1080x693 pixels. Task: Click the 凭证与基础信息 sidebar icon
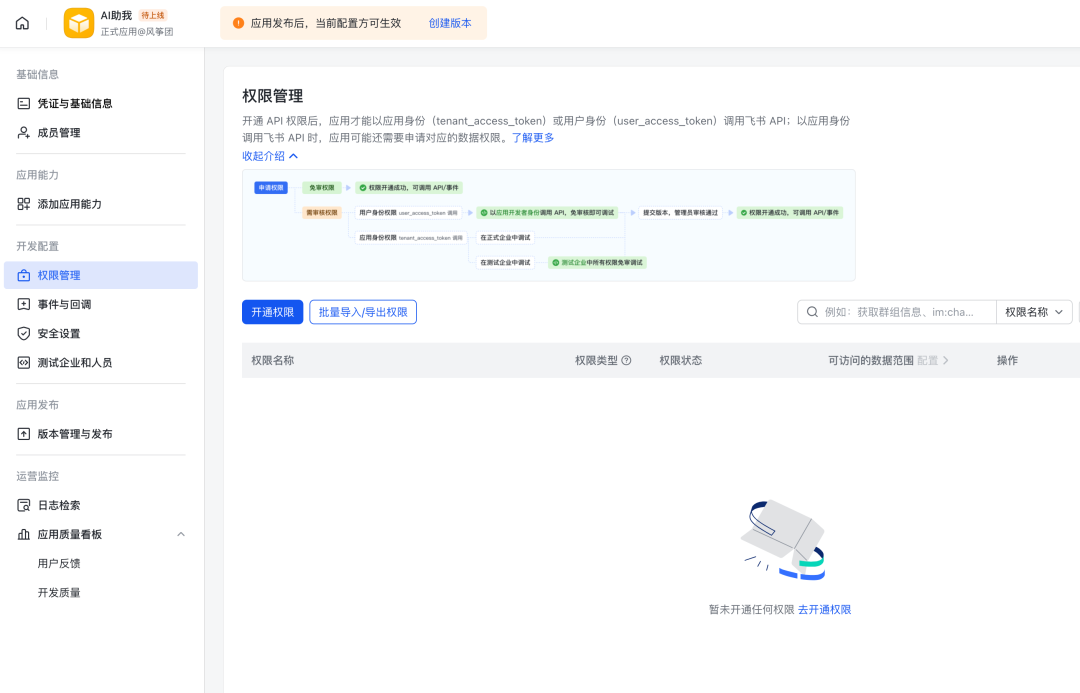tap(22, 103)
